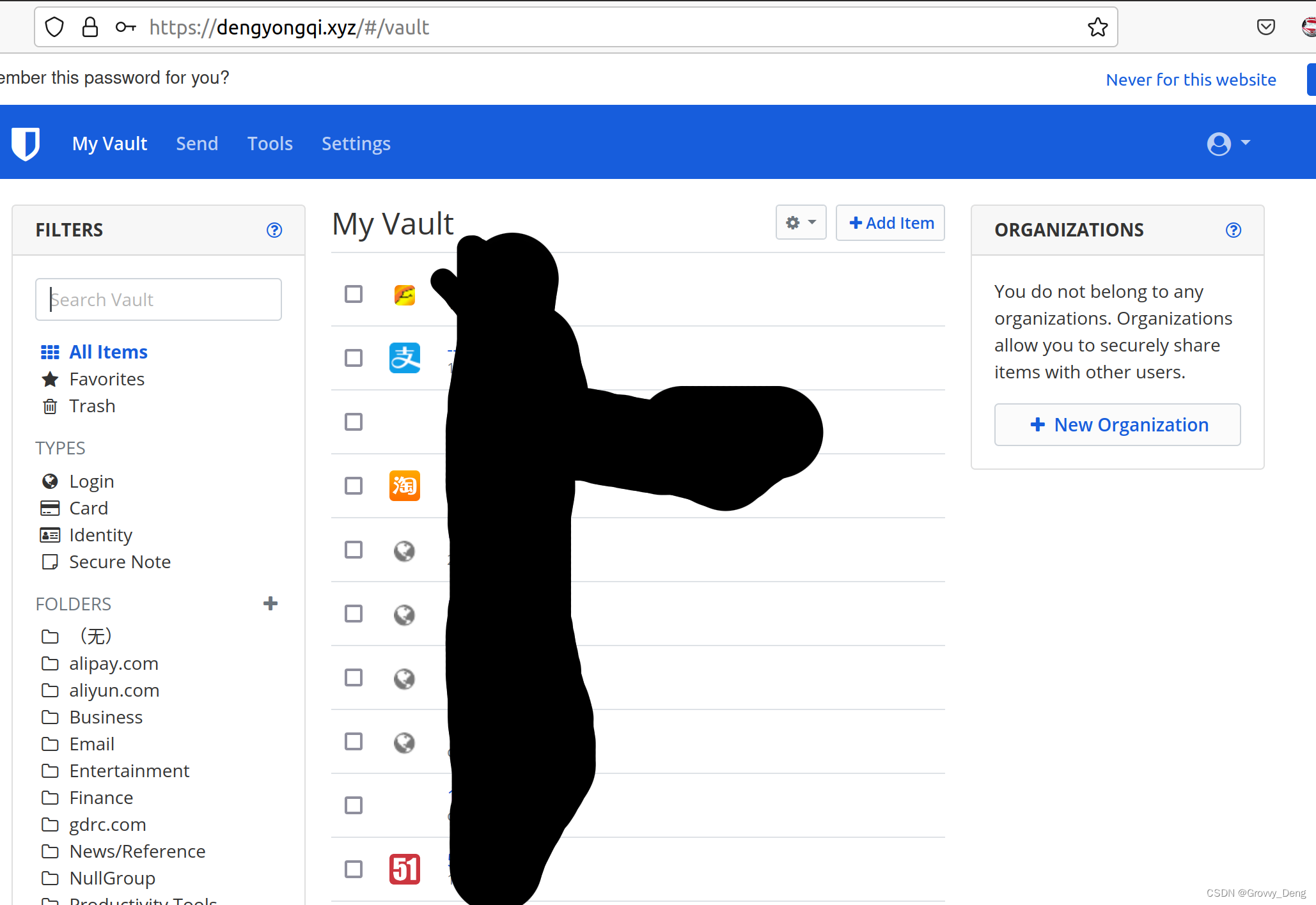1316x905 pixels.
Task: Open the Alipay vault item icon
Action: (x=404, y=358)
